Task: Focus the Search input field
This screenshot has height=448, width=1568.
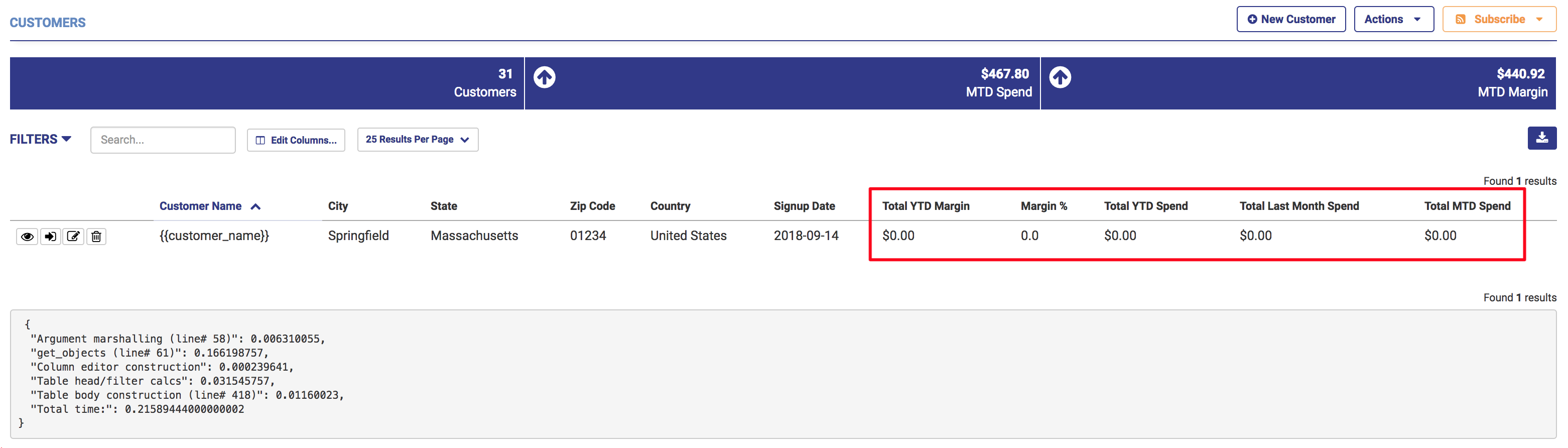Action: [163, 140]
